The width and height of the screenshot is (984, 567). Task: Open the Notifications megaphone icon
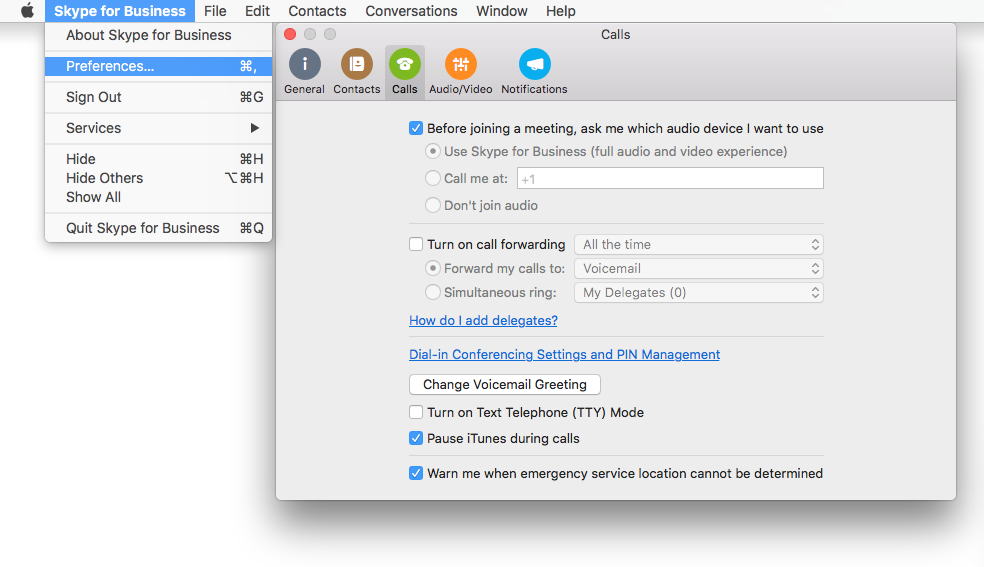click(534, 65)
